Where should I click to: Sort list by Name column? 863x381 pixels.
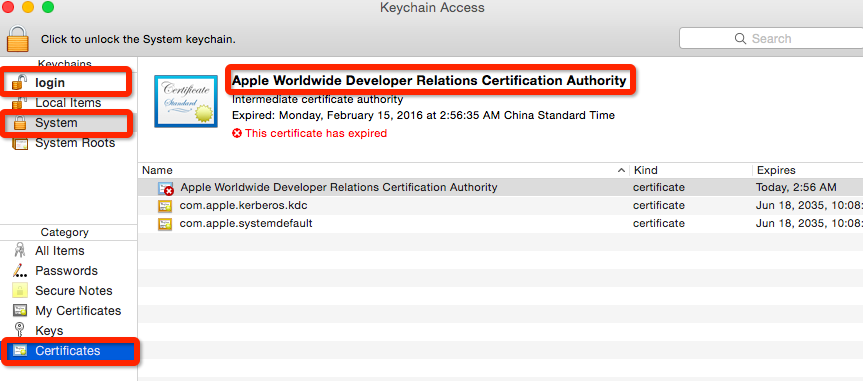(x=384, y=170)
